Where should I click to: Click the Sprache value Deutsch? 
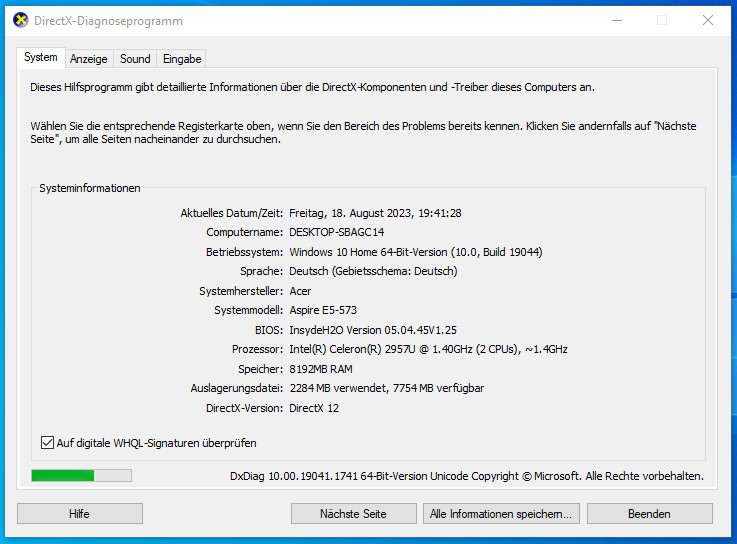point(373,271)
